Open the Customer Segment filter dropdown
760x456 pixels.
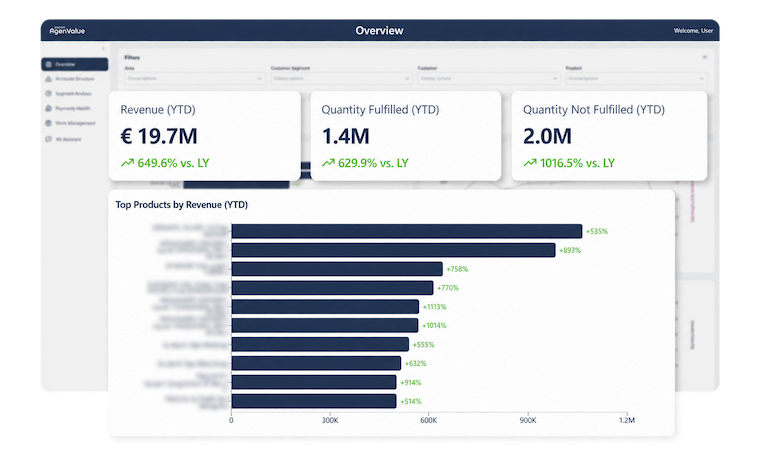(x=341, y=79)
